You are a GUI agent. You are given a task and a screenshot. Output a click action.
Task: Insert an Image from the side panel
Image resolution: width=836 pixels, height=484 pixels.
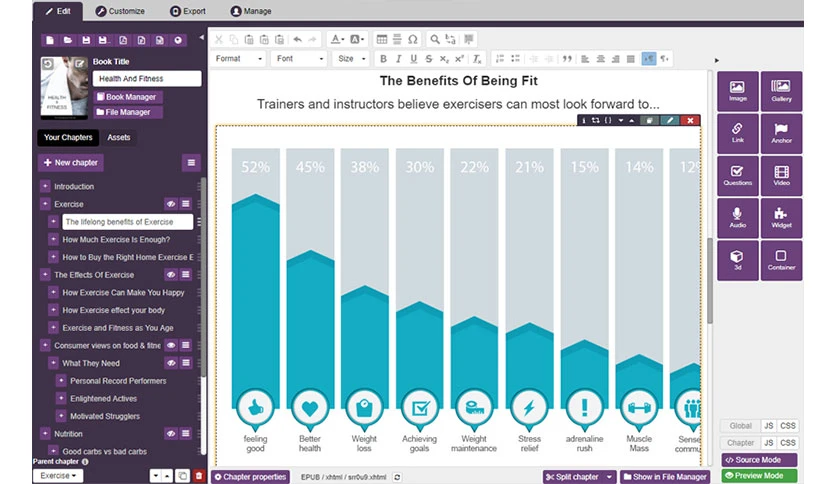pos(738,91)
